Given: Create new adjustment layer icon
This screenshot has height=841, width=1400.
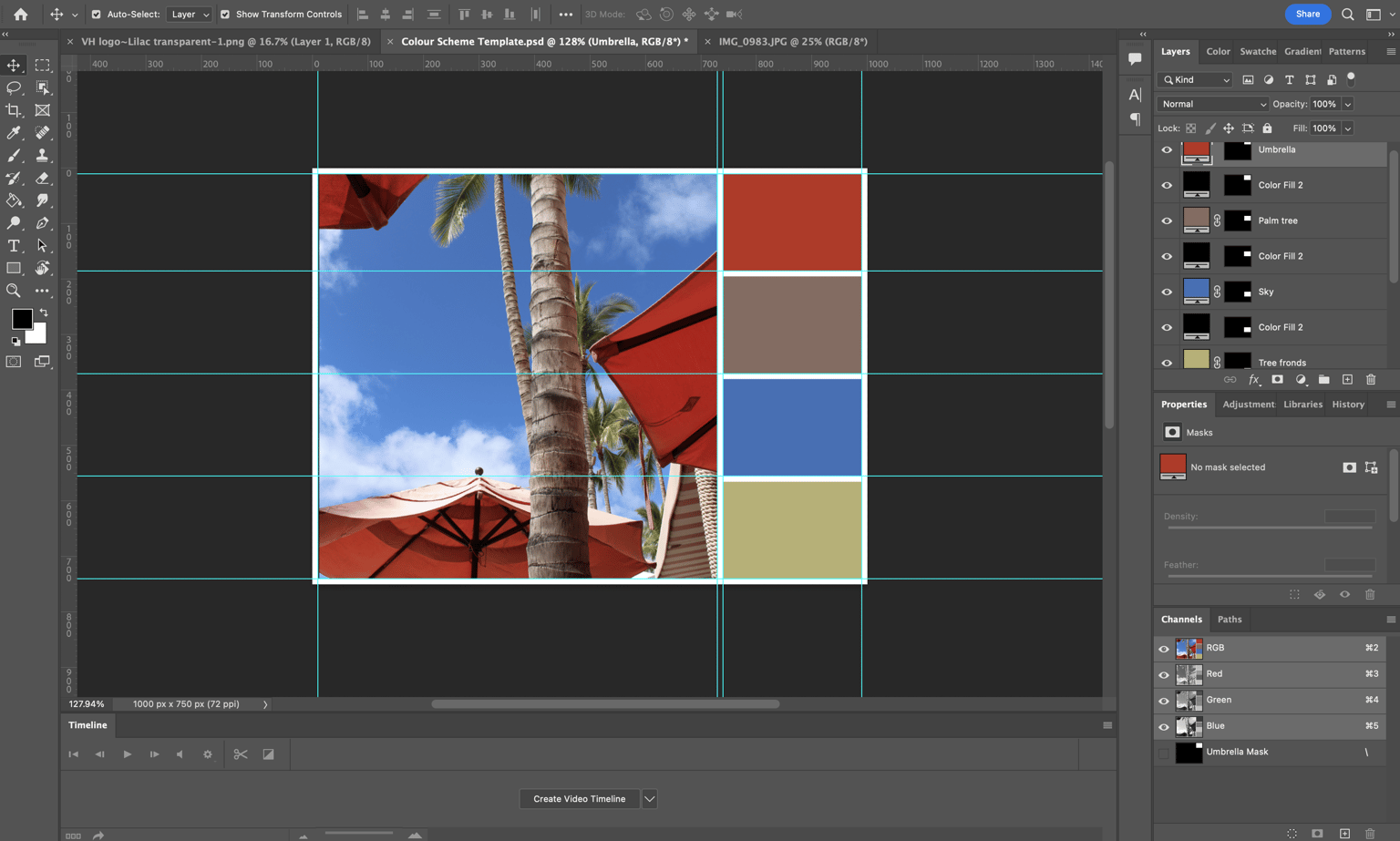Looking at the screenshot, I should pos(1301,380).
